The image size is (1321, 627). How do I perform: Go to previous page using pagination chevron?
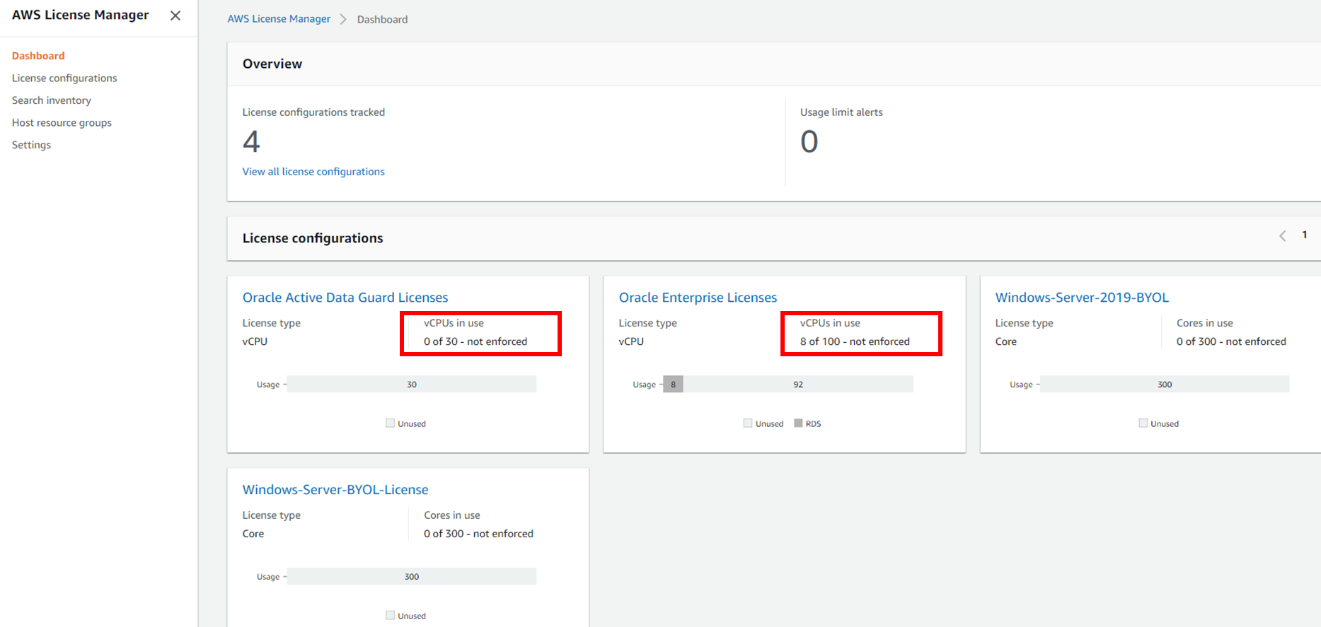pyautogui.click(x=1282, y=235)
